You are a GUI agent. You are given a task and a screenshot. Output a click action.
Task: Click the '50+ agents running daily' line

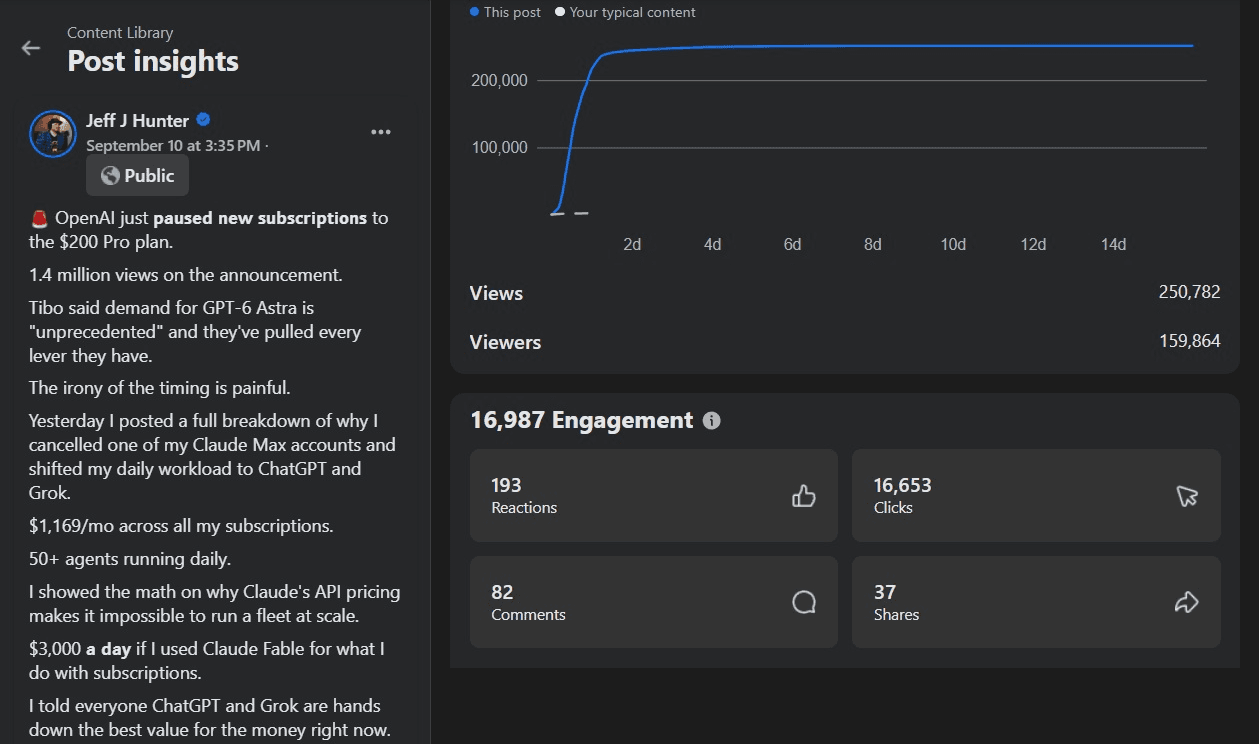tap(130, 559)
